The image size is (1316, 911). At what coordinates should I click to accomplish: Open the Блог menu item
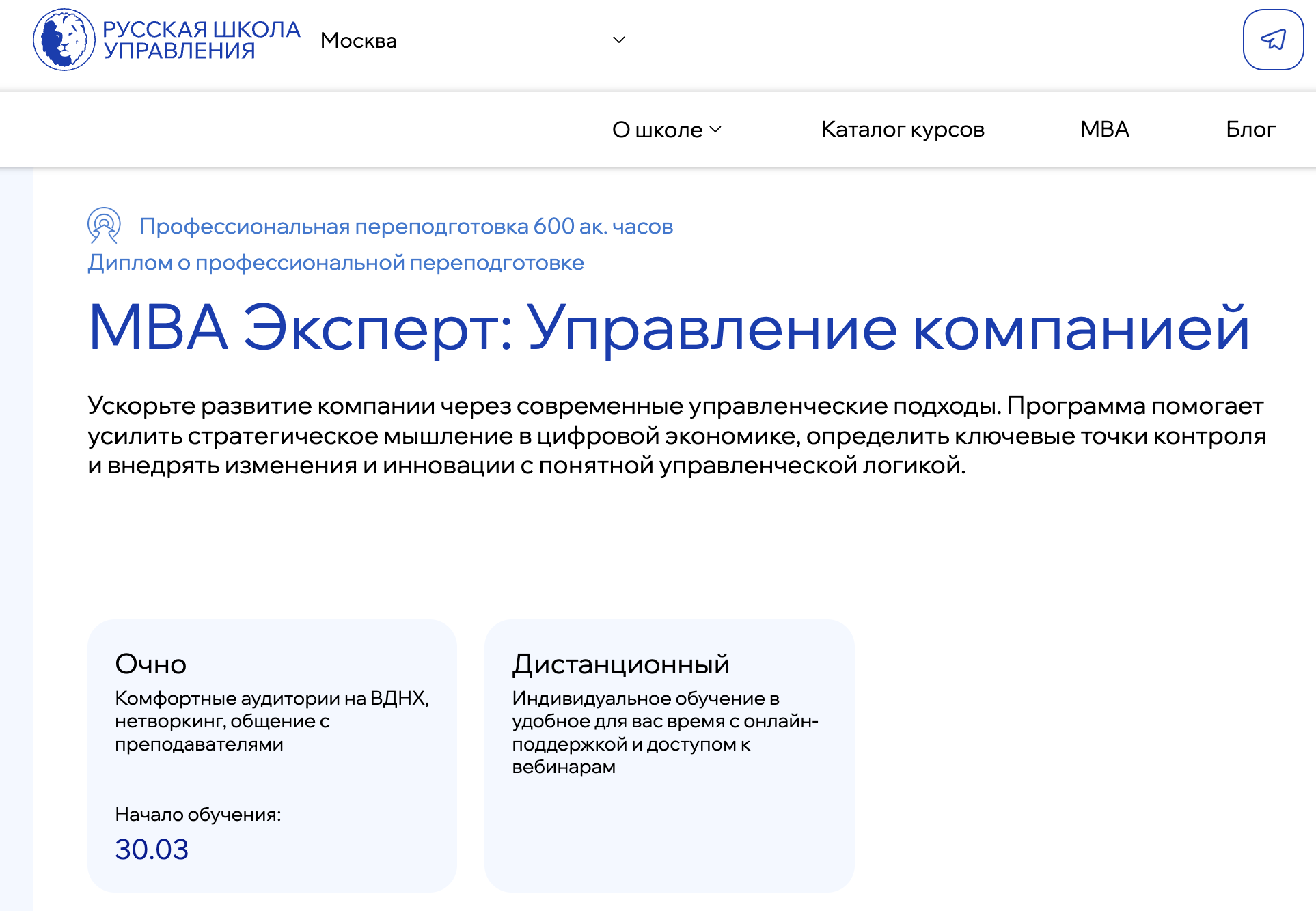click(x=1250, y=129)
